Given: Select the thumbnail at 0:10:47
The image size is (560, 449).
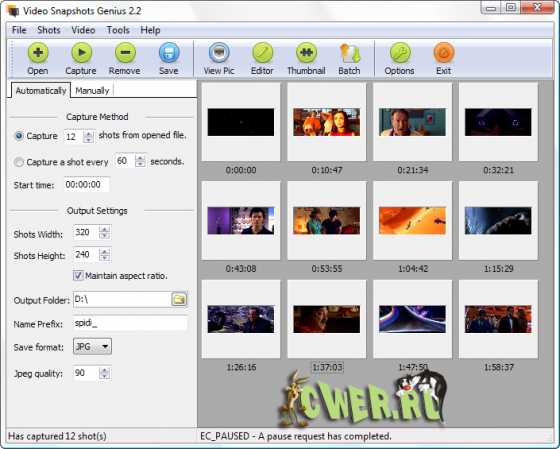Looking at the screenshot, I should [x=327, y=122].
